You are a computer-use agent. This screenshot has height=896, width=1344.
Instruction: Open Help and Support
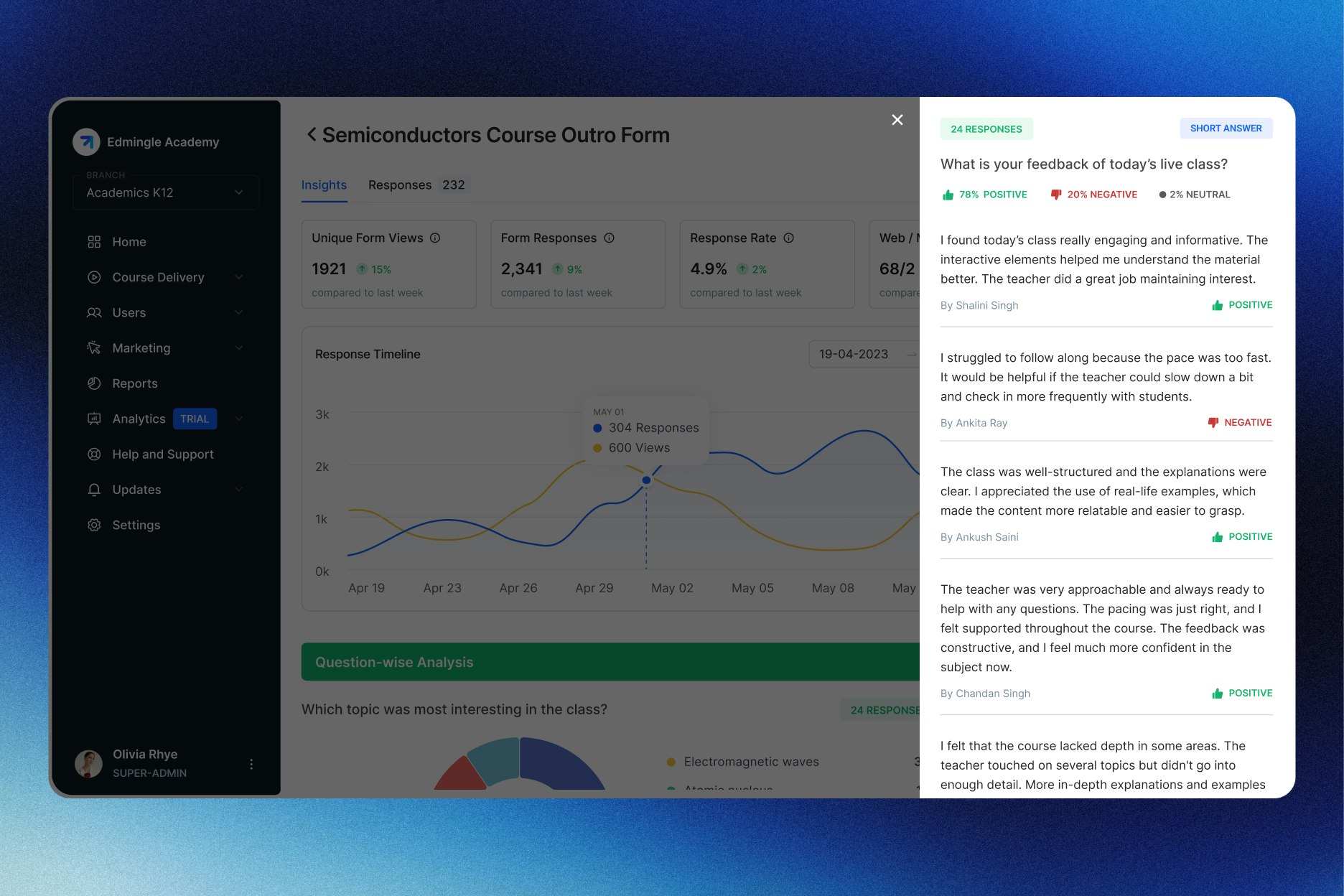[162, 454]
